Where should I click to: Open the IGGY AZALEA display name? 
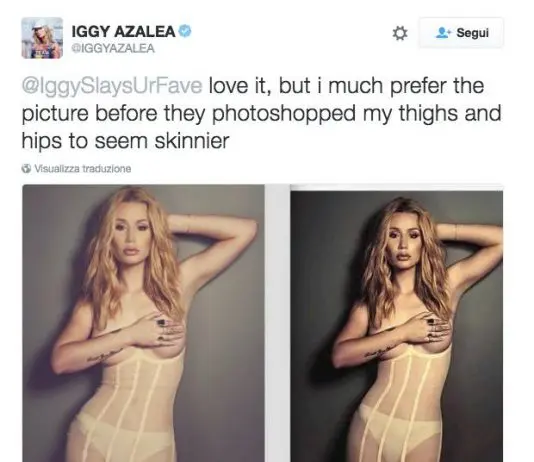(x=124, y=32)
